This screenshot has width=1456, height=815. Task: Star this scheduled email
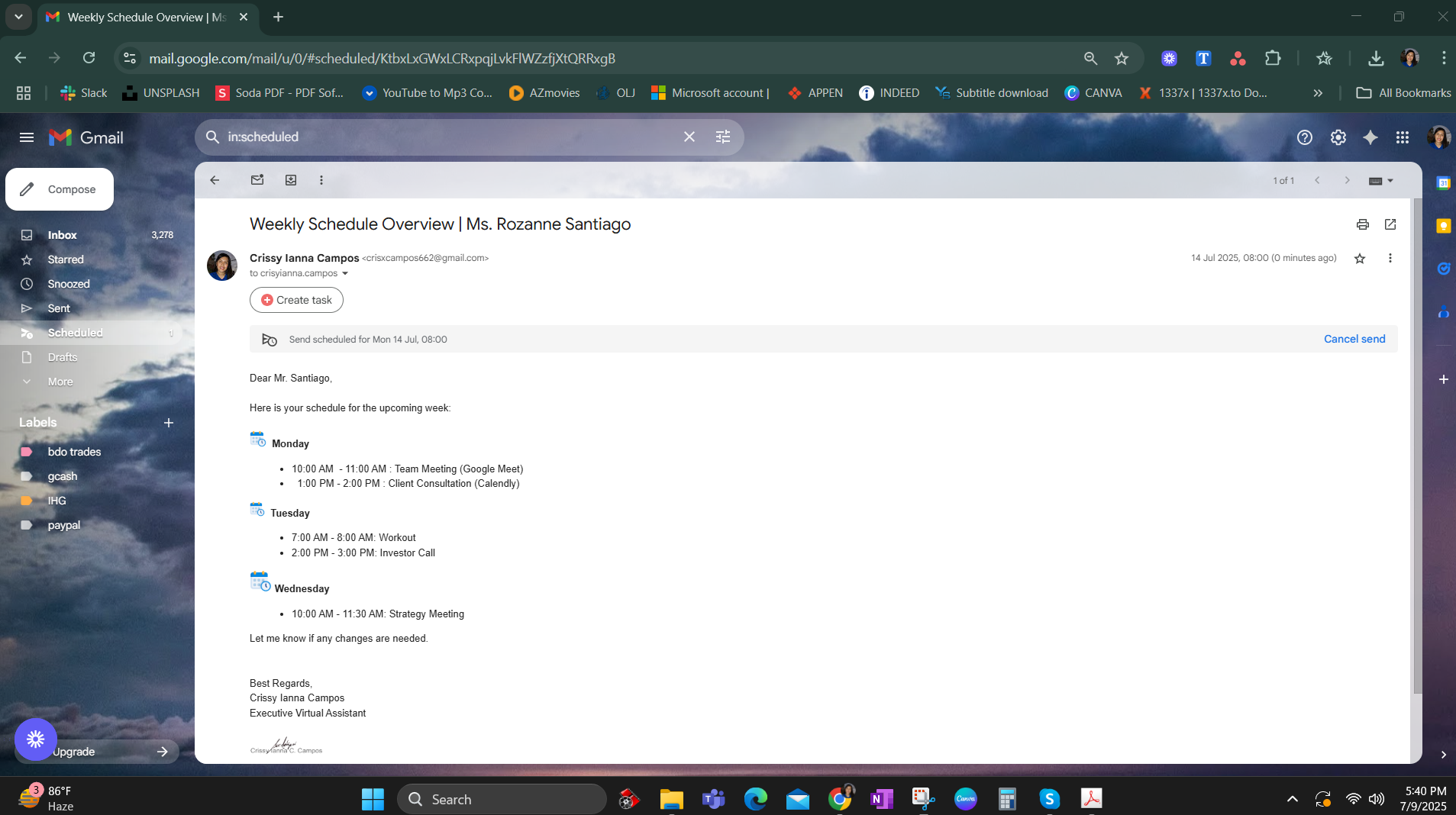[x=1359, y=259]
